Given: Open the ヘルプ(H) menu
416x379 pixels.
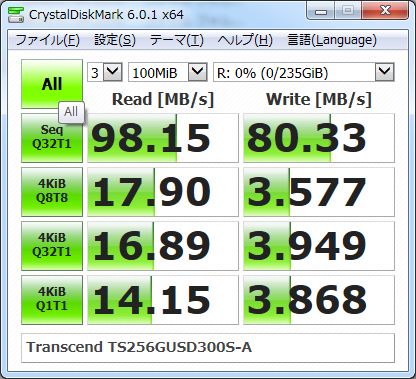Looking at the screenshot, I should point(245,40).
